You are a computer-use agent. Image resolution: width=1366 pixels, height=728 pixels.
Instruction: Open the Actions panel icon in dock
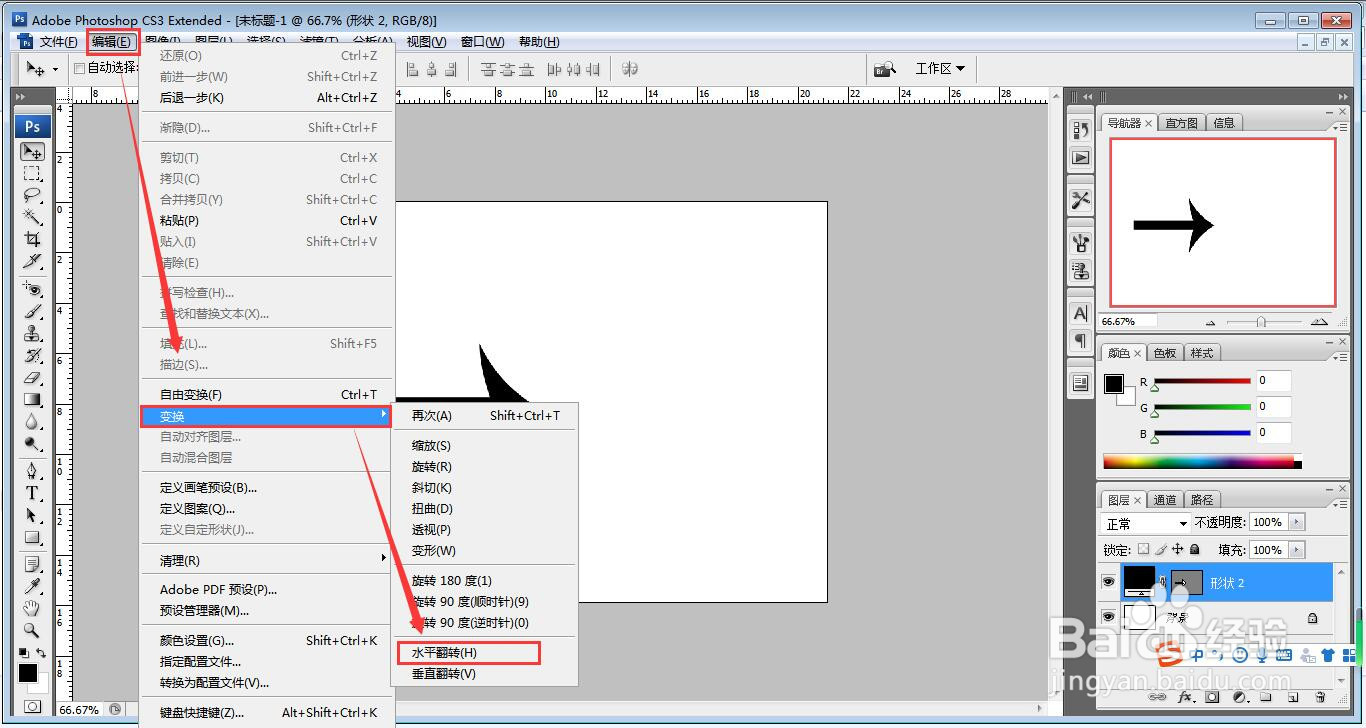1080,158
